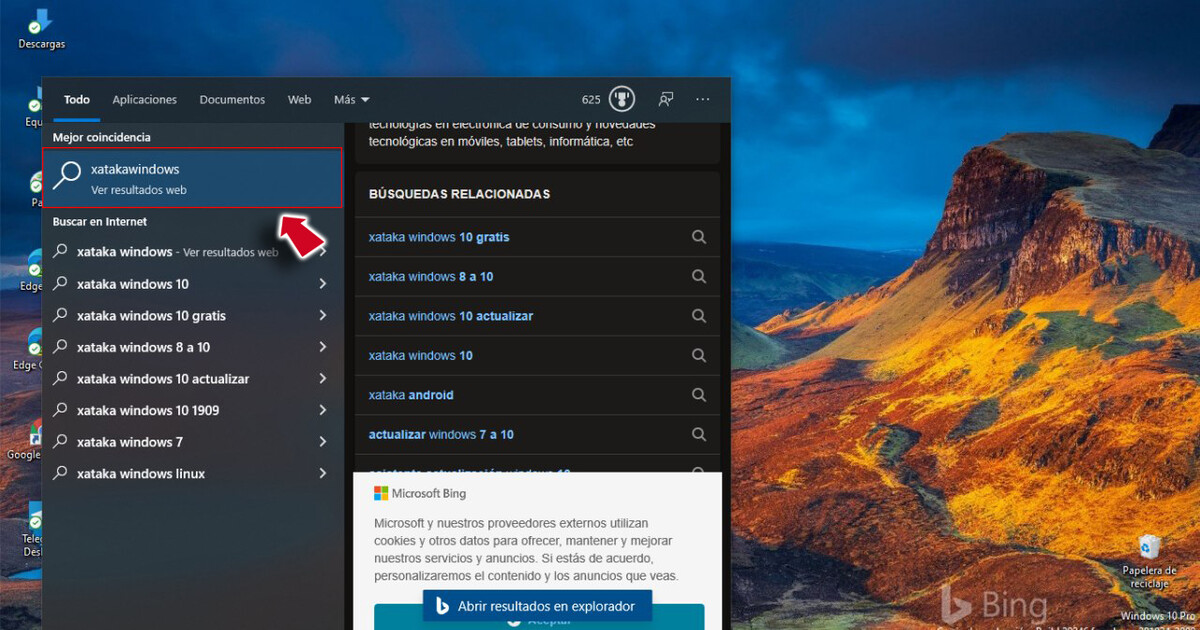
Task: Open the feedback person icon in search header
Action: point(665,99)
